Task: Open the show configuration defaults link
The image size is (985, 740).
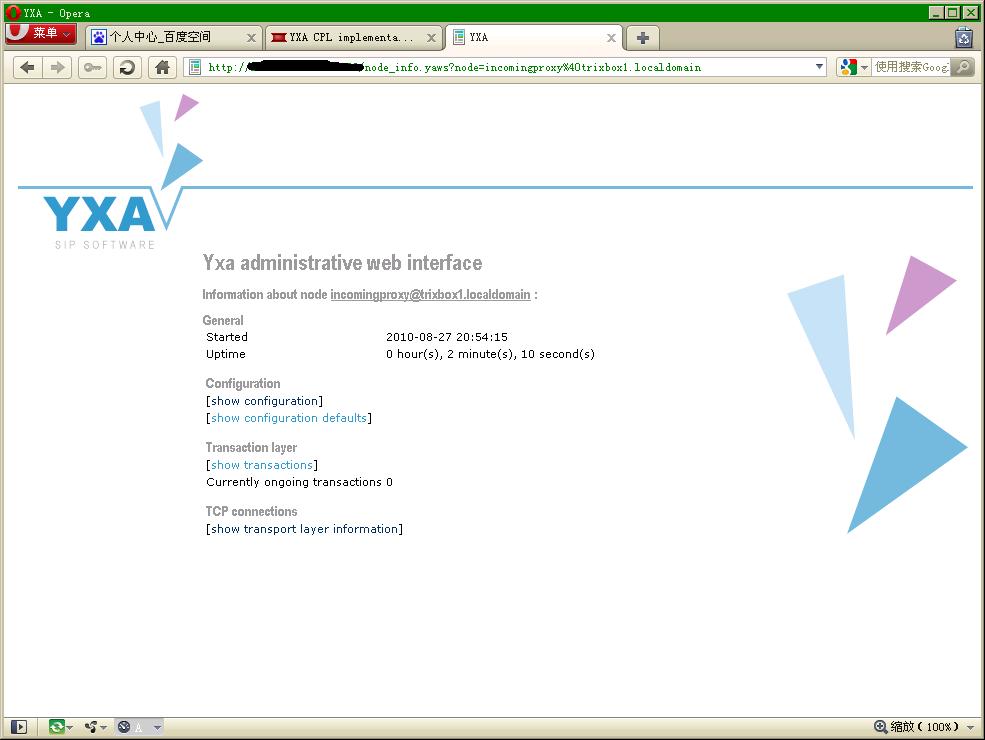Action: pos(288,418)
